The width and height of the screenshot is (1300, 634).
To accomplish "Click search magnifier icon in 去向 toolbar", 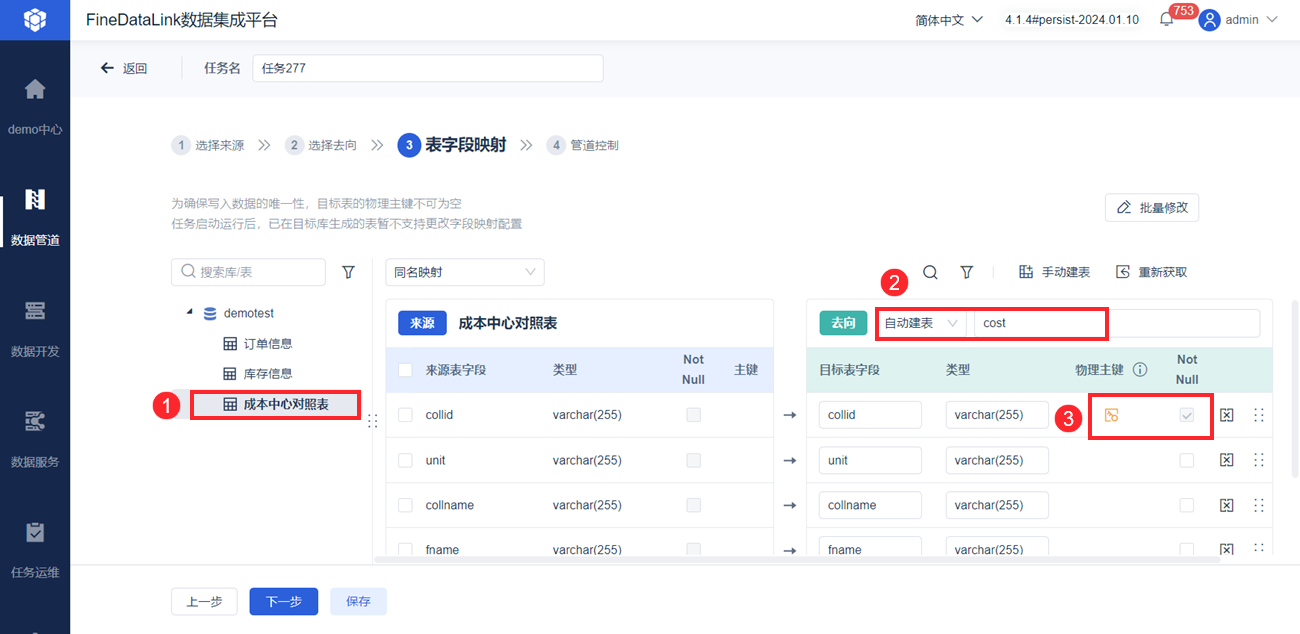I will coord(930,272).
